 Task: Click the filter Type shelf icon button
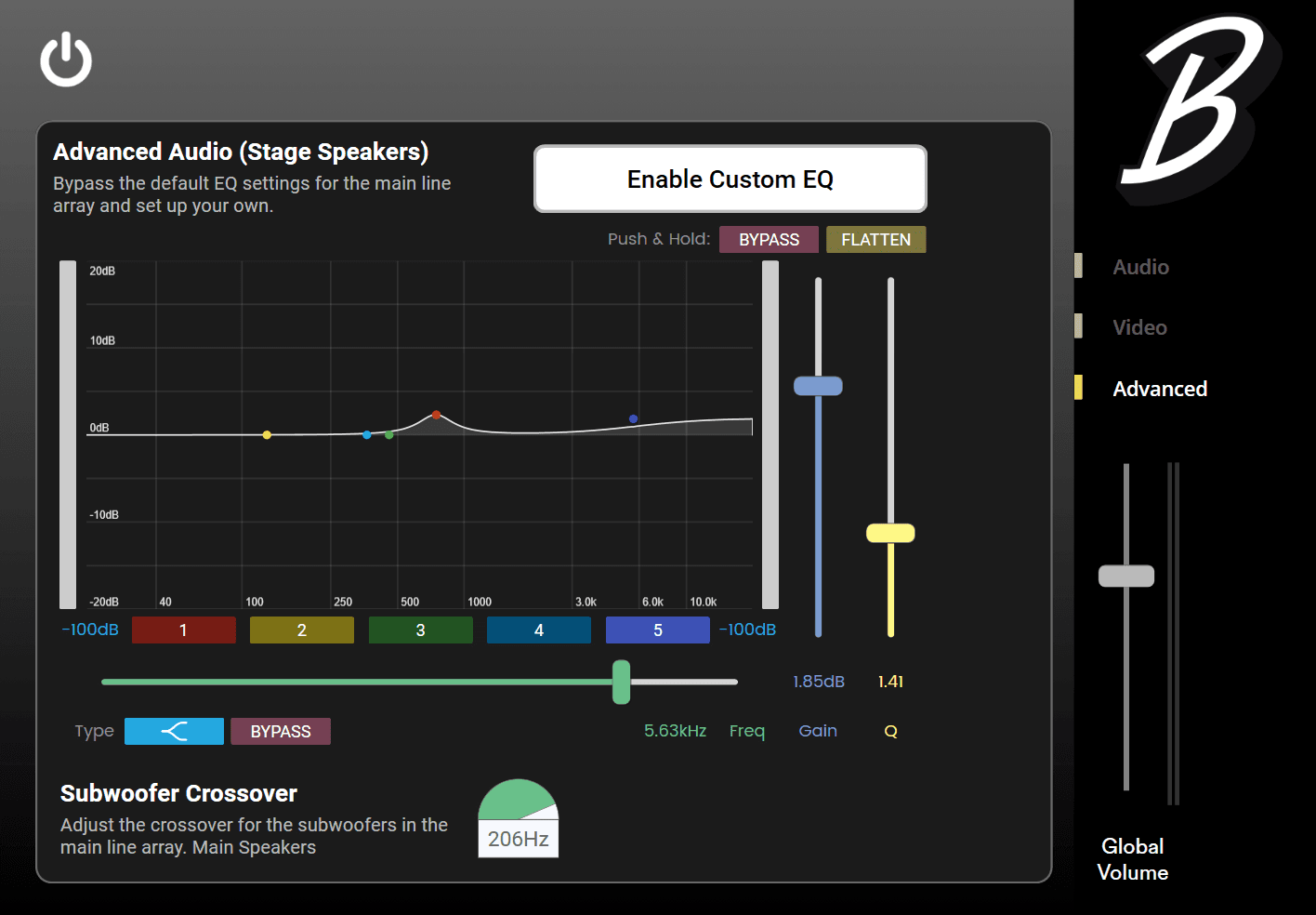tap(174, 732)
